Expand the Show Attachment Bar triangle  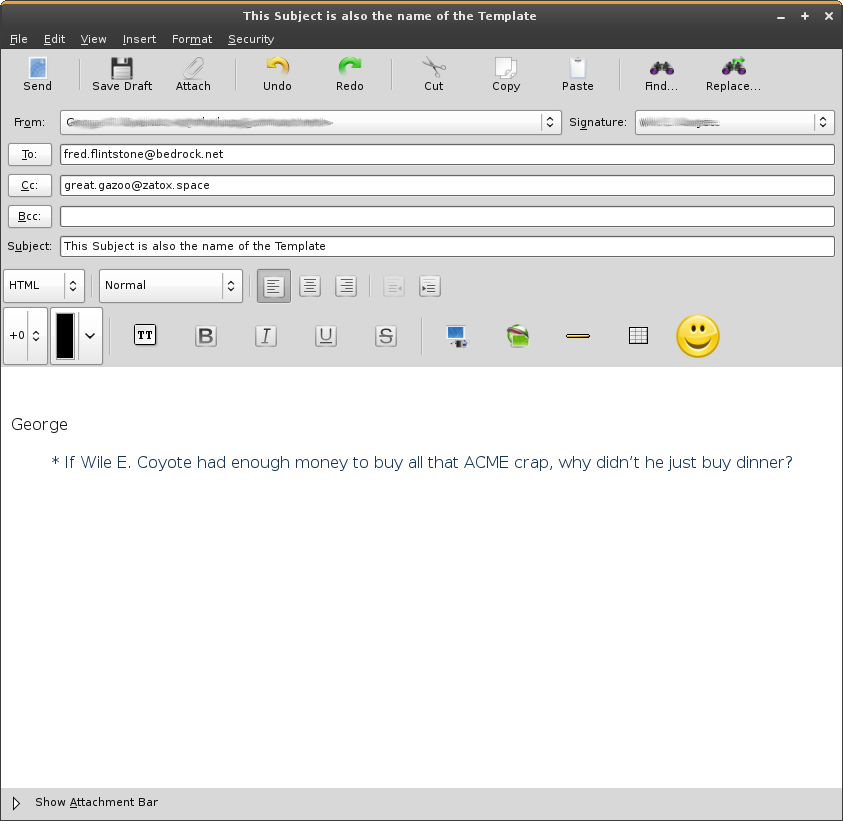pos(16,803)
